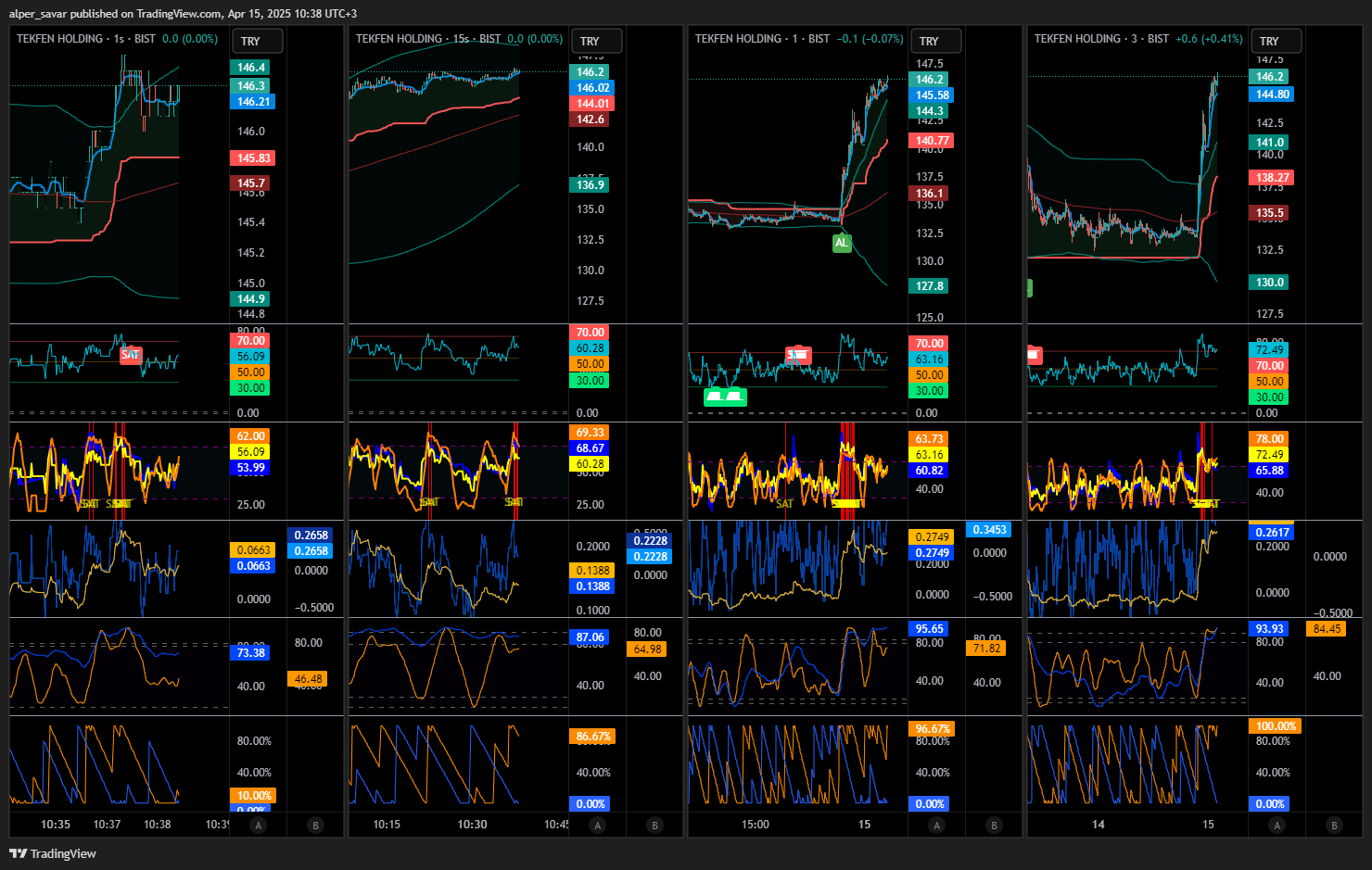Screen dimensions: 1372x870
Task: Select the blue 145.58 label on 1-minute chart
Action: [931, 95]
